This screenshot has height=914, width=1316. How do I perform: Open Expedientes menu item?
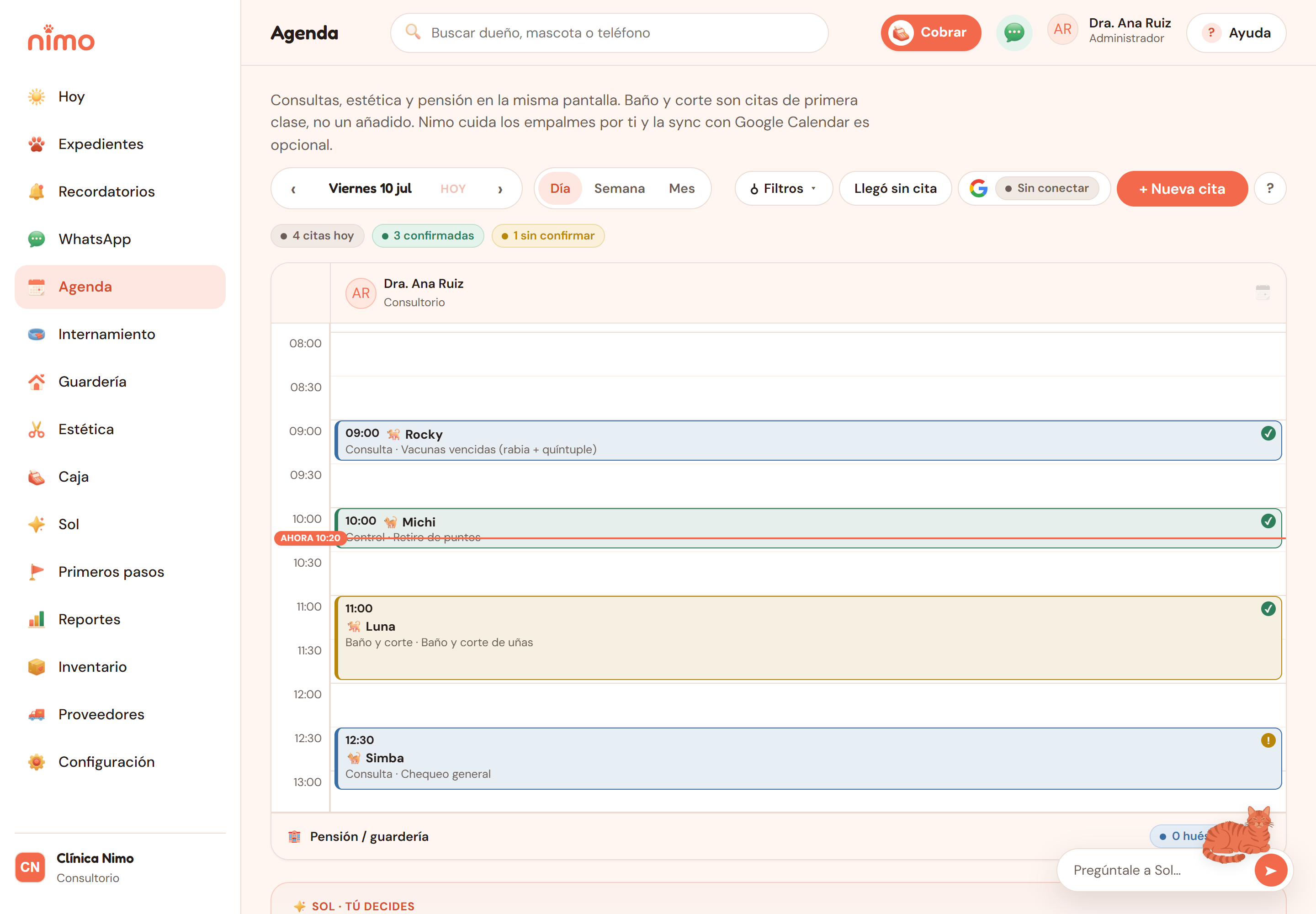coord(120,144)
